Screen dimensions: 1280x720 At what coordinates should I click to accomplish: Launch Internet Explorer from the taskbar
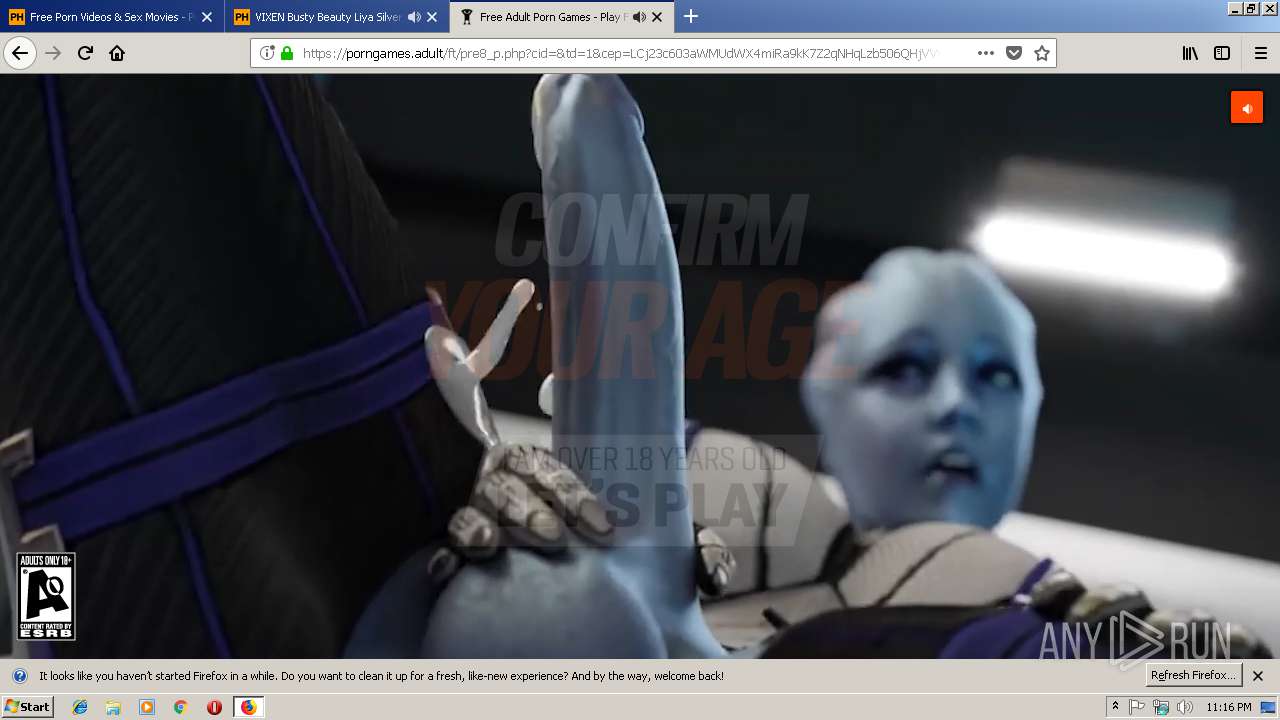pyautogui.click(x=80, y=707)
